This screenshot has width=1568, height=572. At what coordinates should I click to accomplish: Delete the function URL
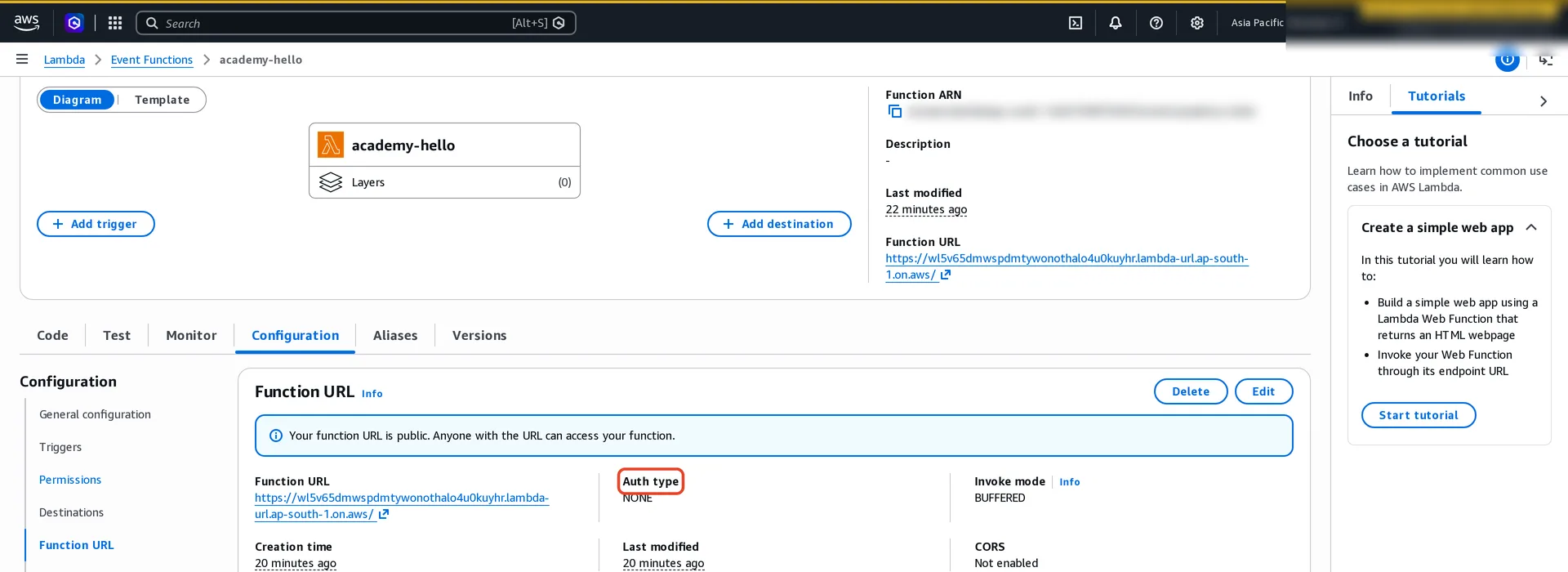(1191, 391)
